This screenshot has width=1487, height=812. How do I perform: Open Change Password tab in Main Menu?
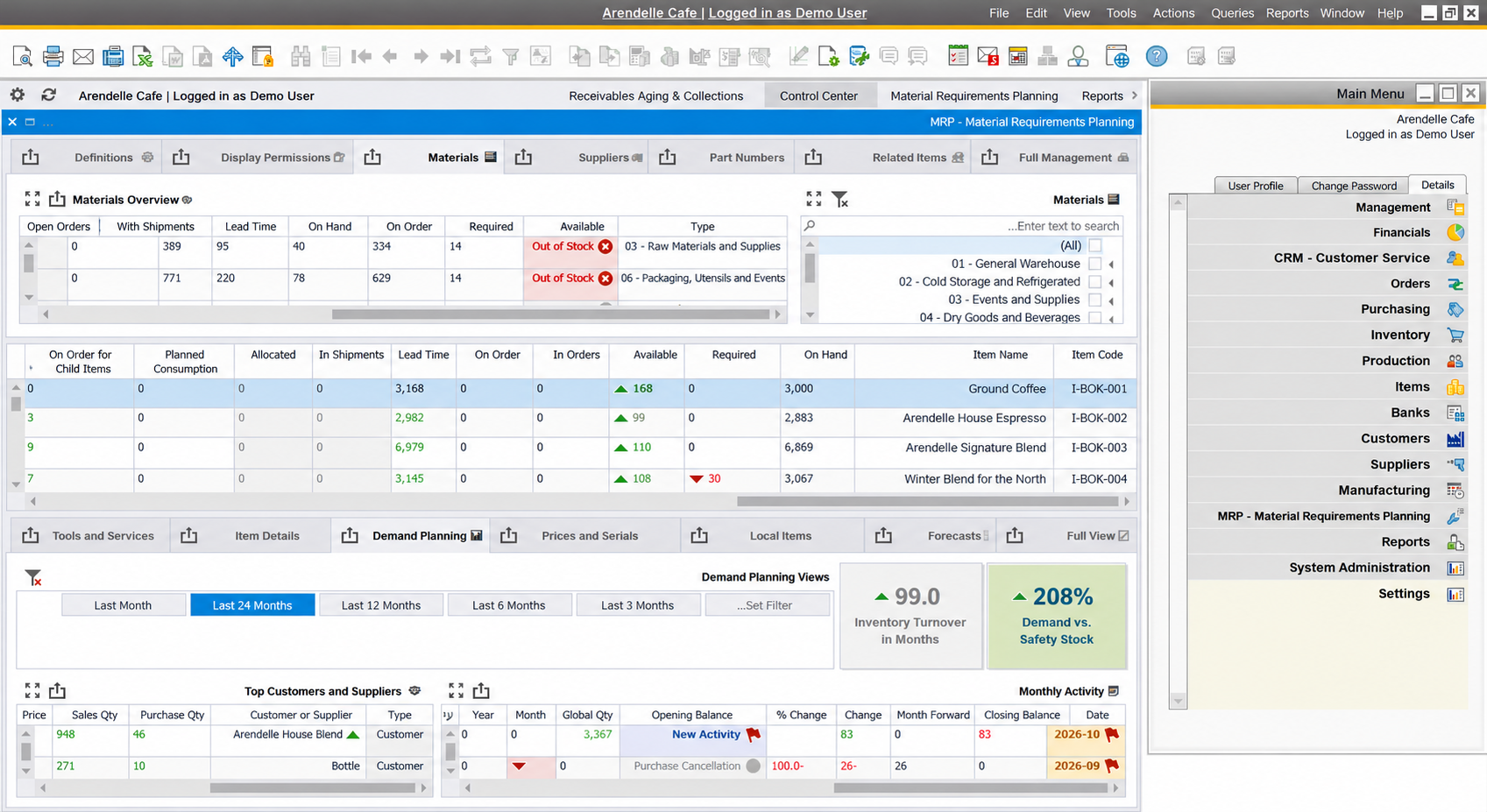click(1354, 186)
